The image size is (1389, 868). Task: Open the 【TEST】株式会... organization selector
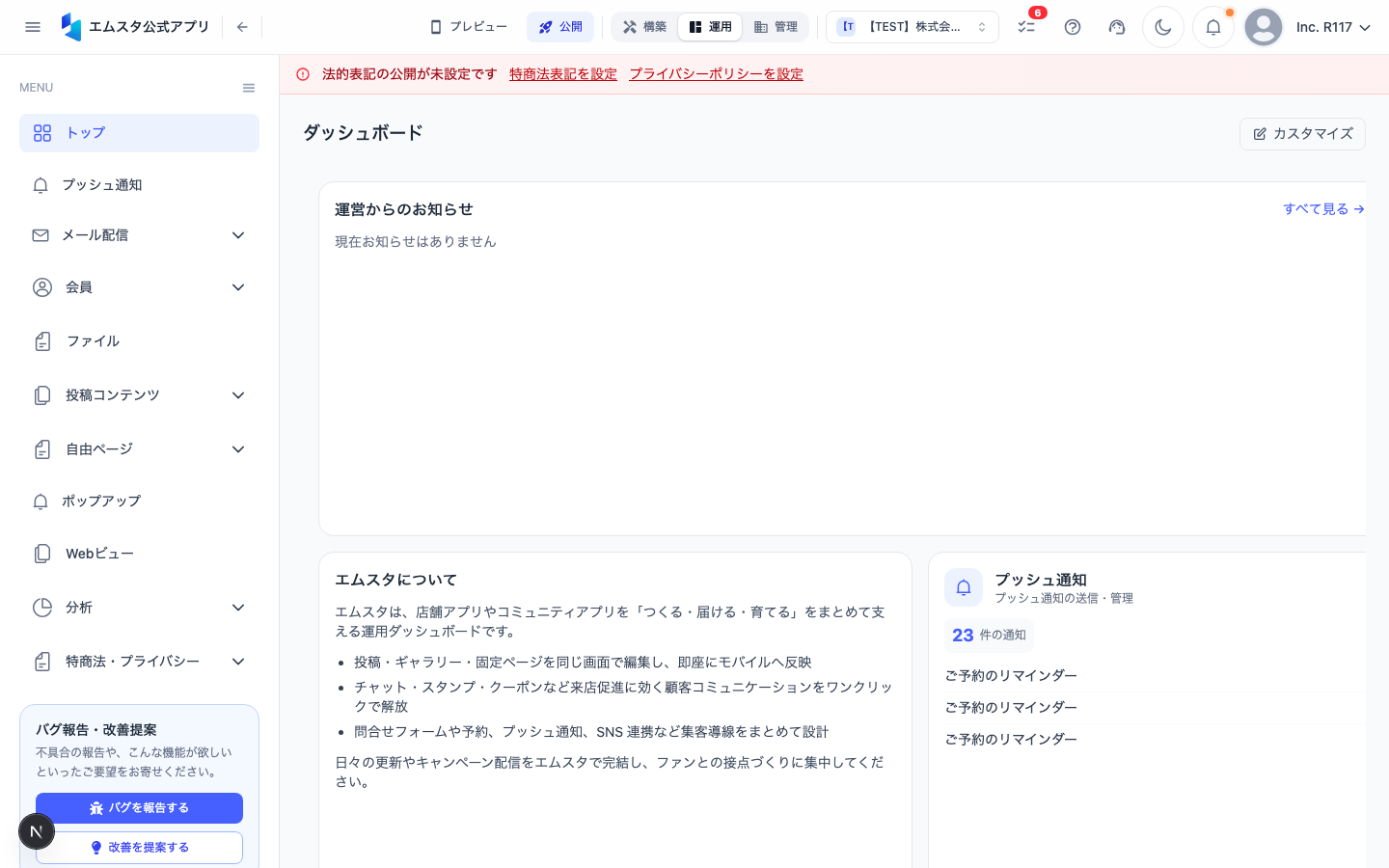(x=912, y=27)
